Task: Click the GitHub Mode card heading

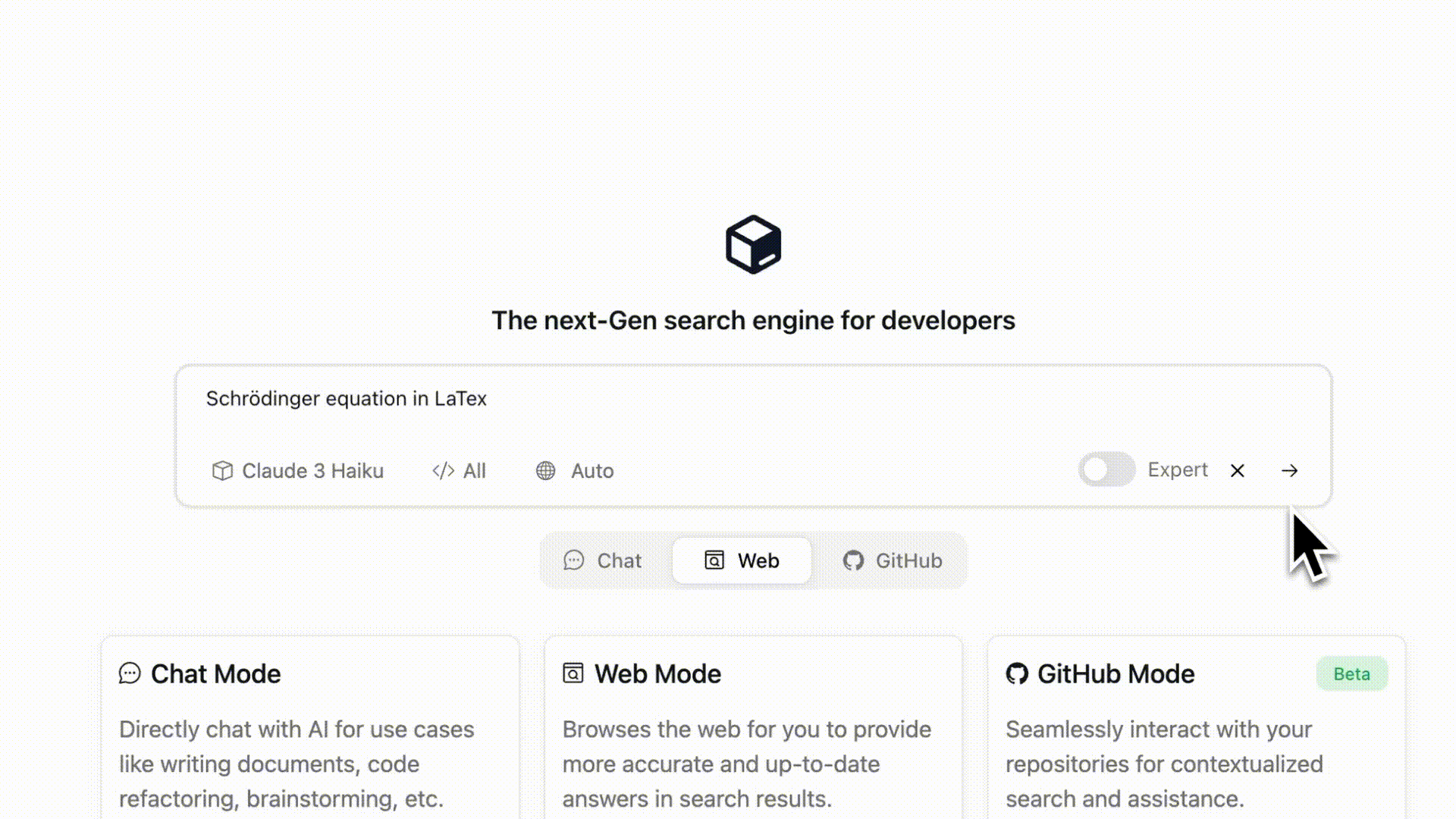Action: coord(1116,673)
